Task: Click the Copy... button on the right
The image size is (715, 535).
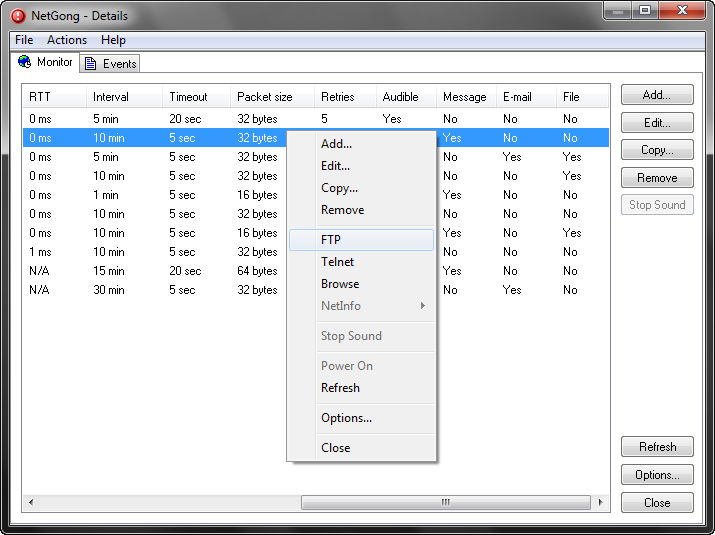Action: point(657,150)
